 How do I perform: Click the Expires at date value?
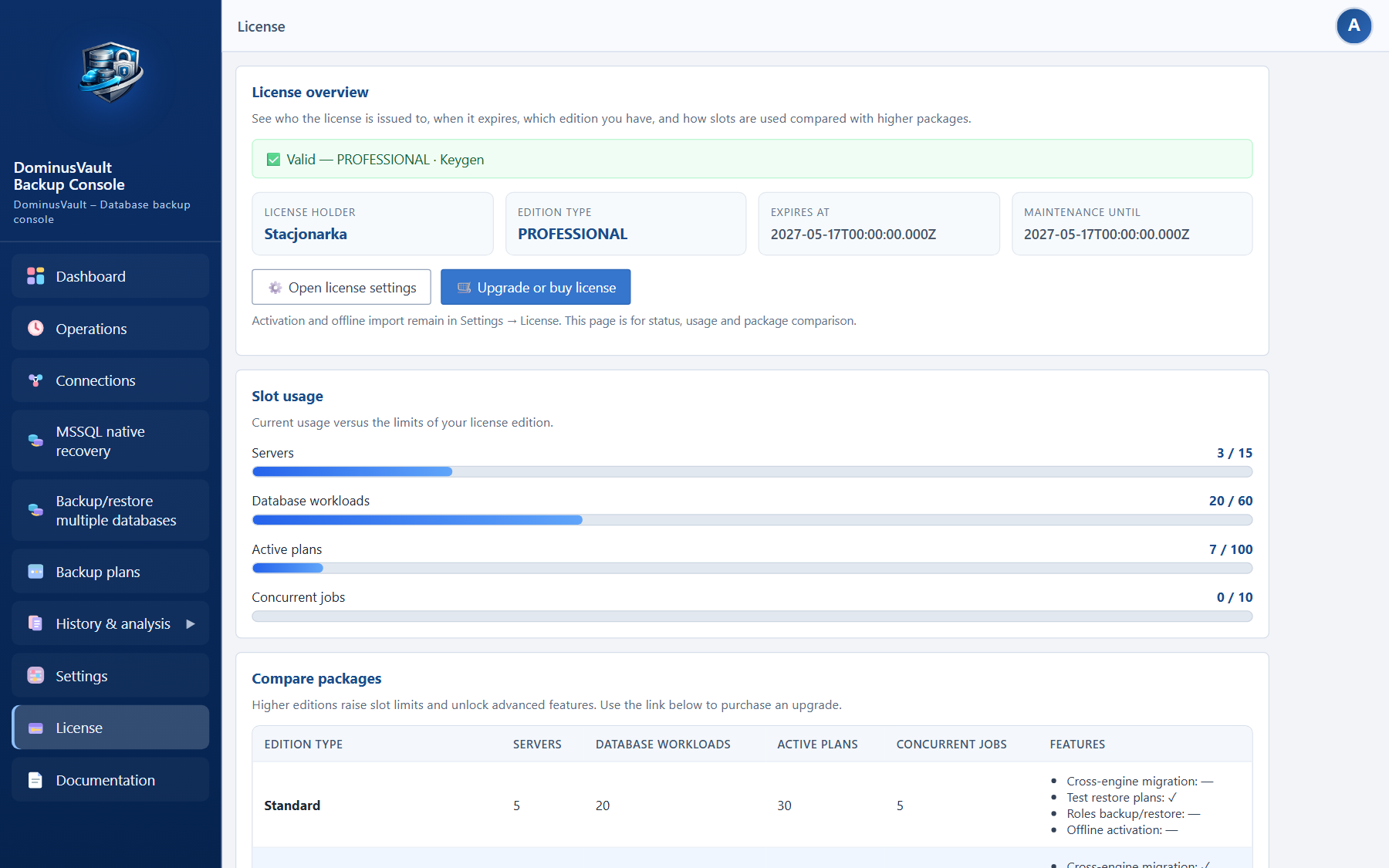point(853,234)
